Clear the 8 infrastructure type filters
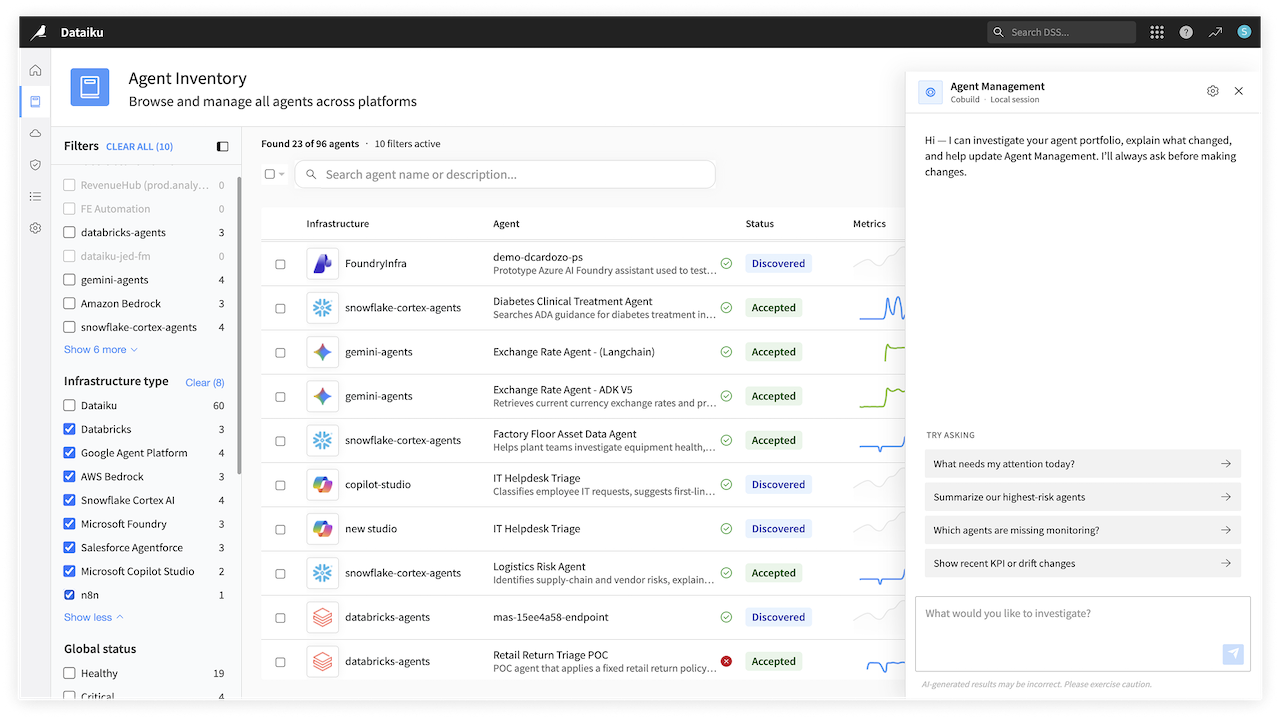 tap(205, 382)
